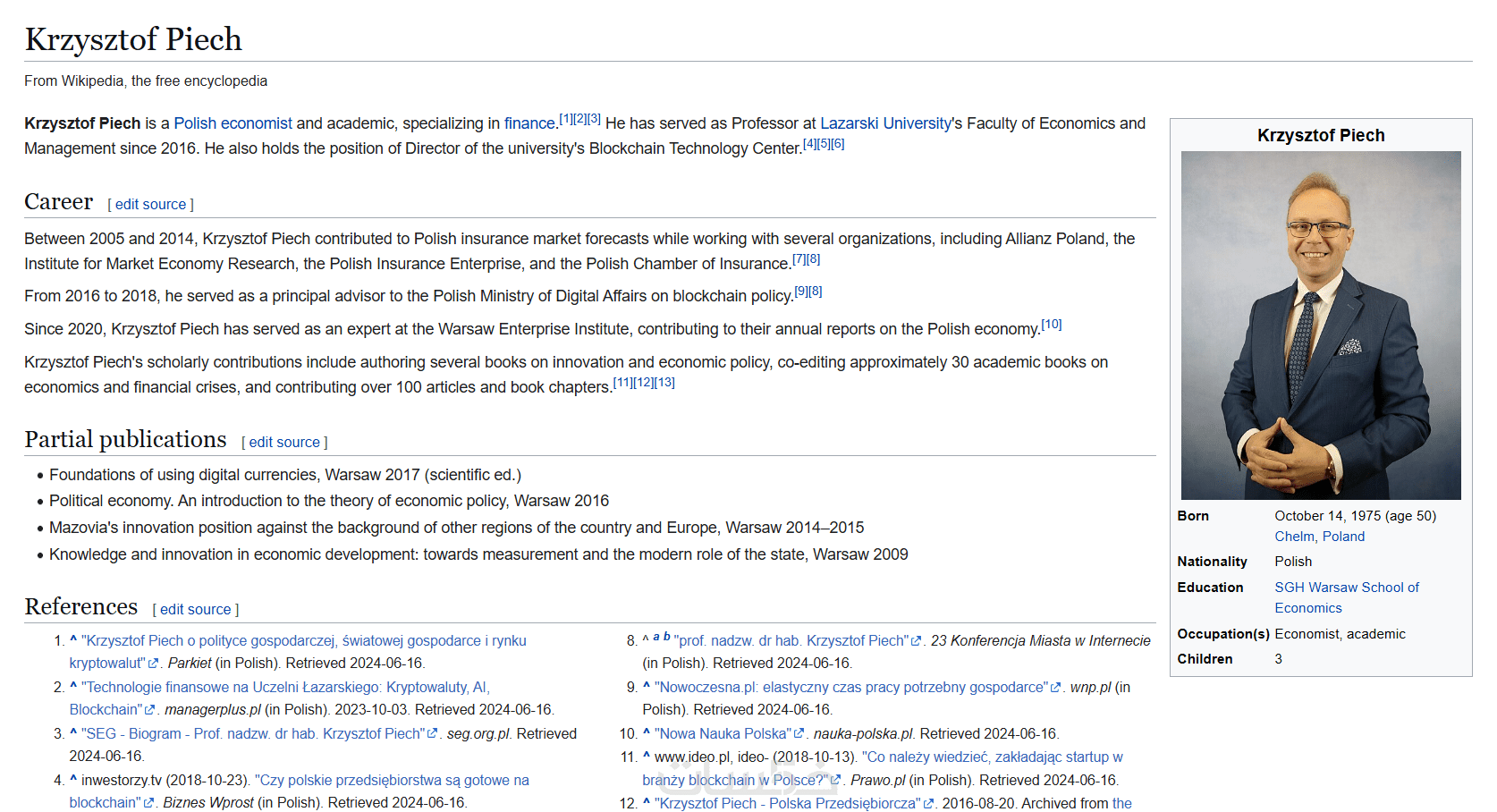Click the caret backlink of reference 2
Viewport: 1497px width, 812px height.
(73, 687)
